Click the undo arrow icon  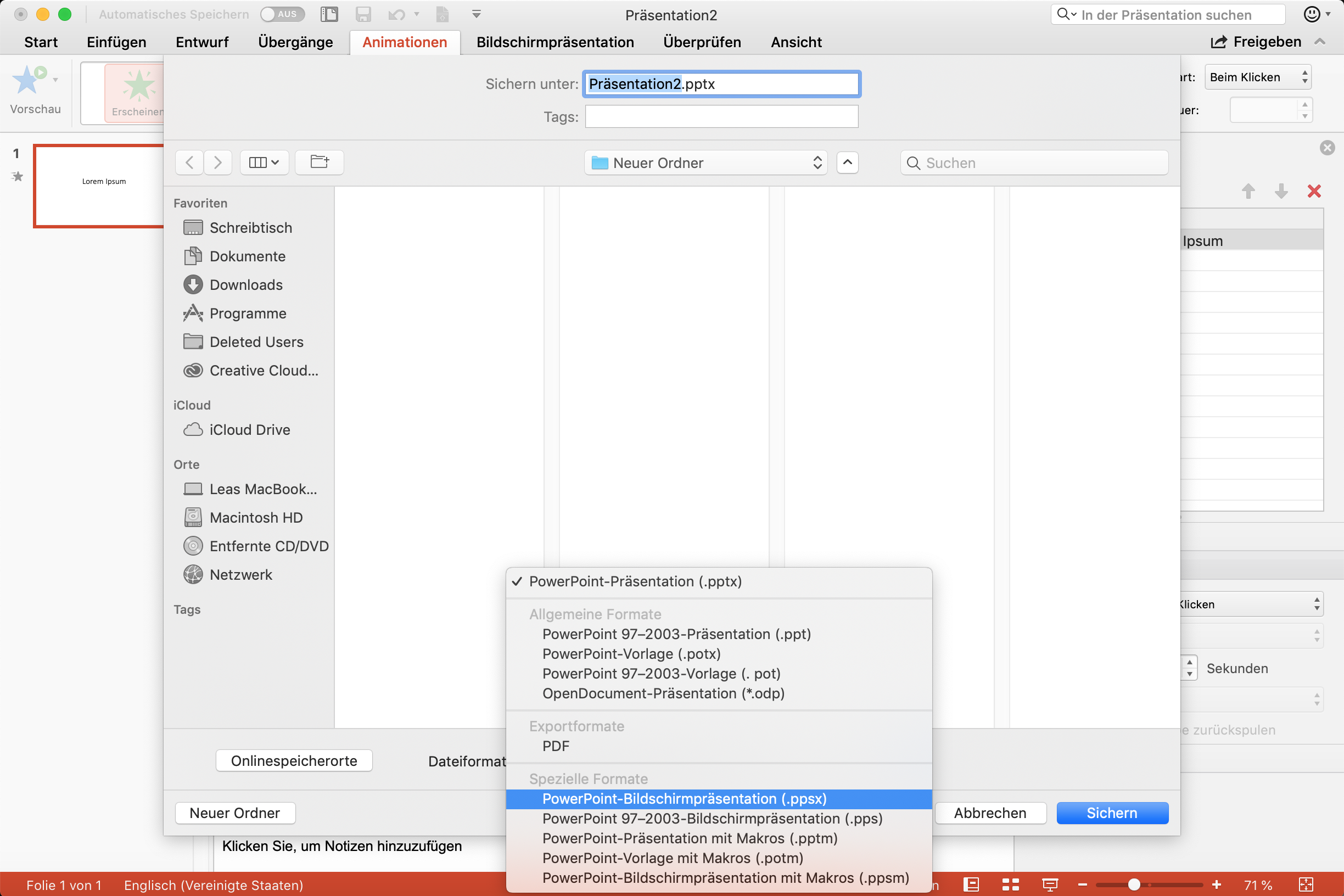[396, 14]
